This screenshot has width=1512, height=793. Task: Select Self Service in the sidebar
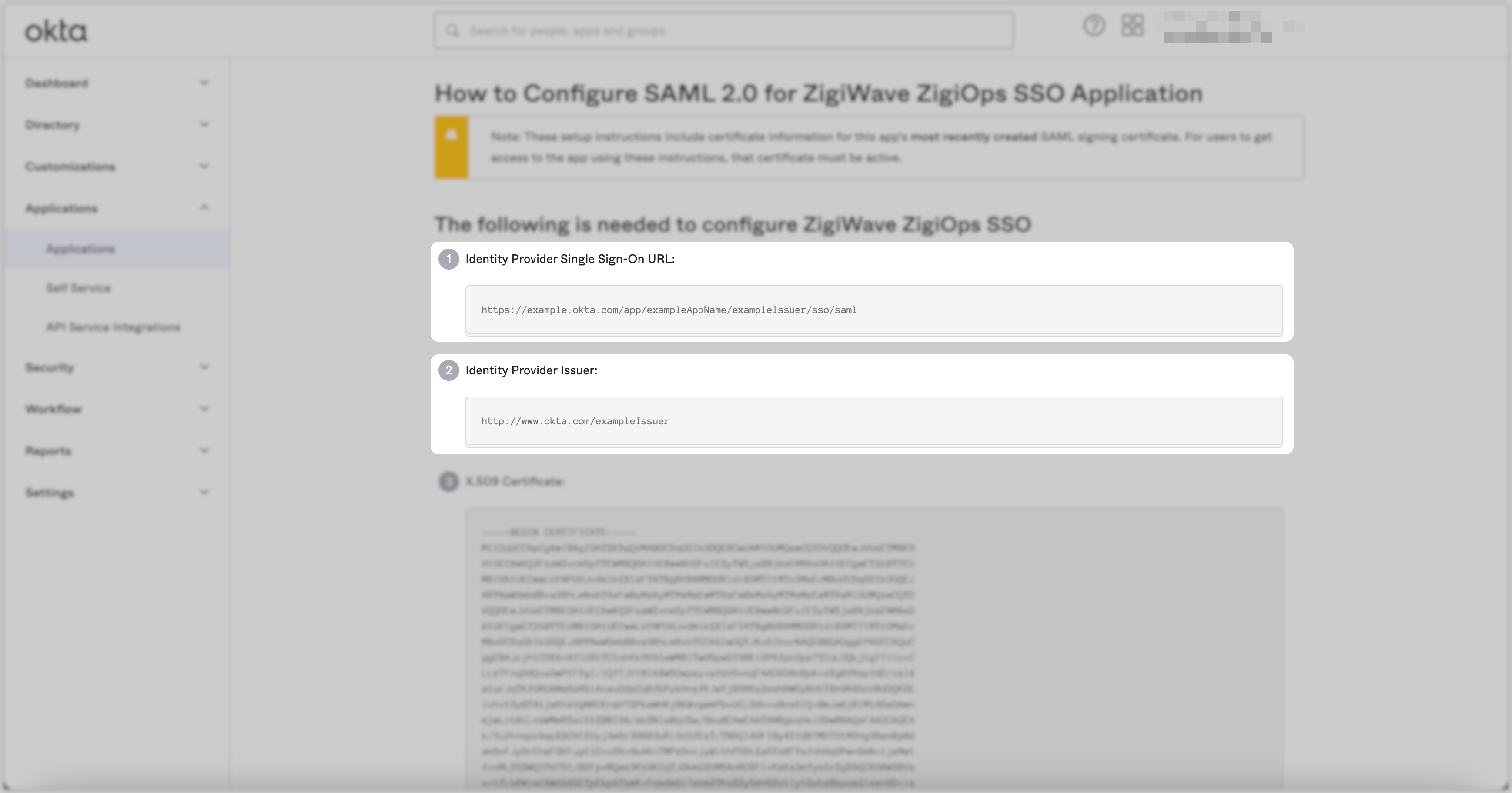tap(79, 288)
